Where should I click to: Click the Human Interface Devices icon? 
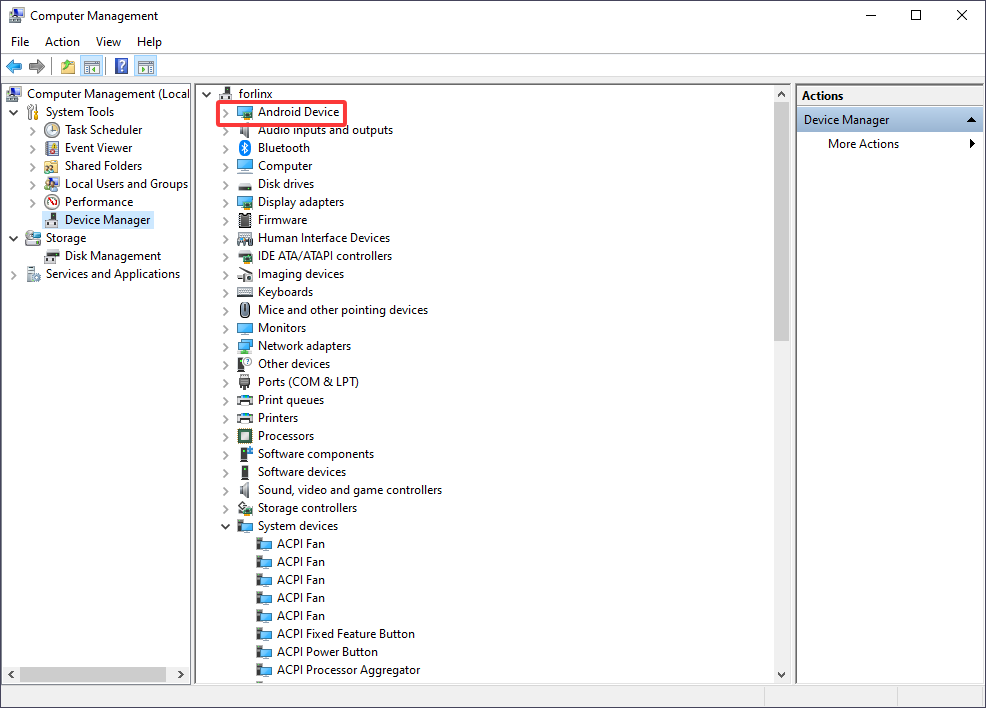tap(245, 238)
